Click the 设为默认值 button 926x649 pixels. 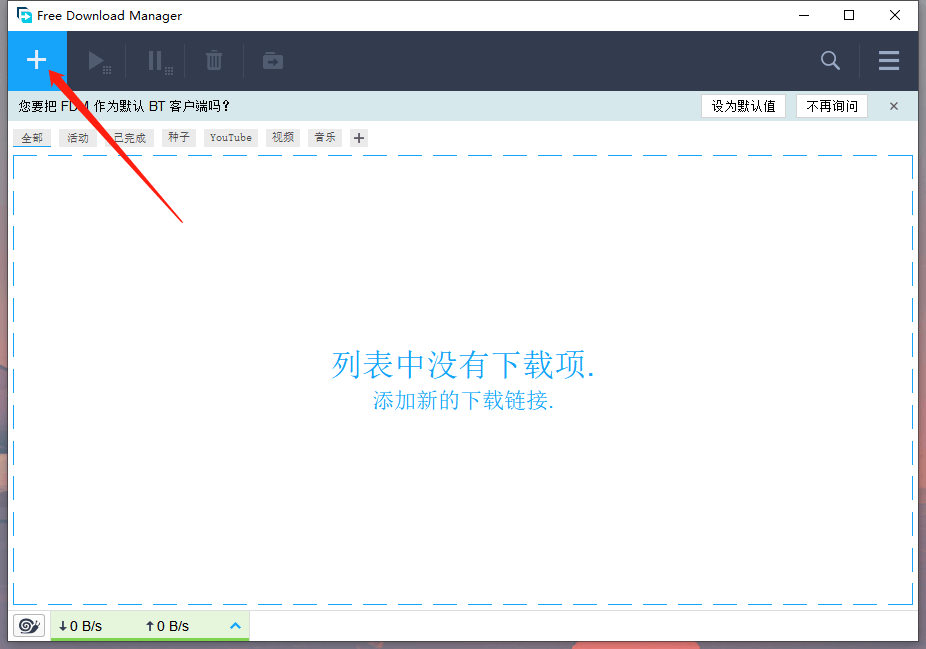click(743, 106)
